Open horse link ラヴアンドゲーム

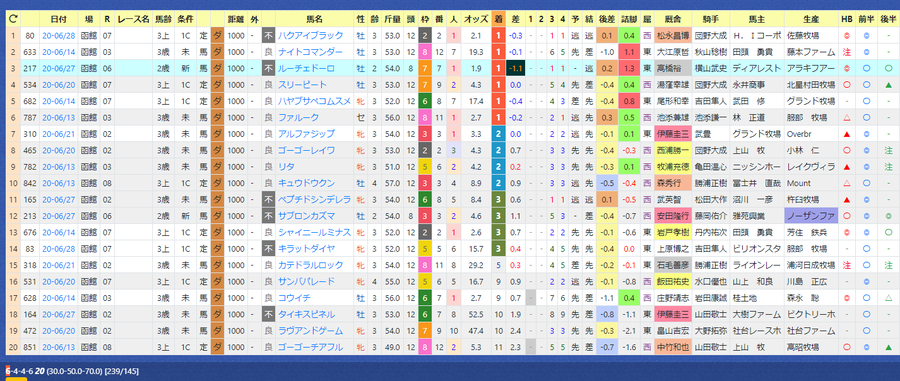coord(311,331)
